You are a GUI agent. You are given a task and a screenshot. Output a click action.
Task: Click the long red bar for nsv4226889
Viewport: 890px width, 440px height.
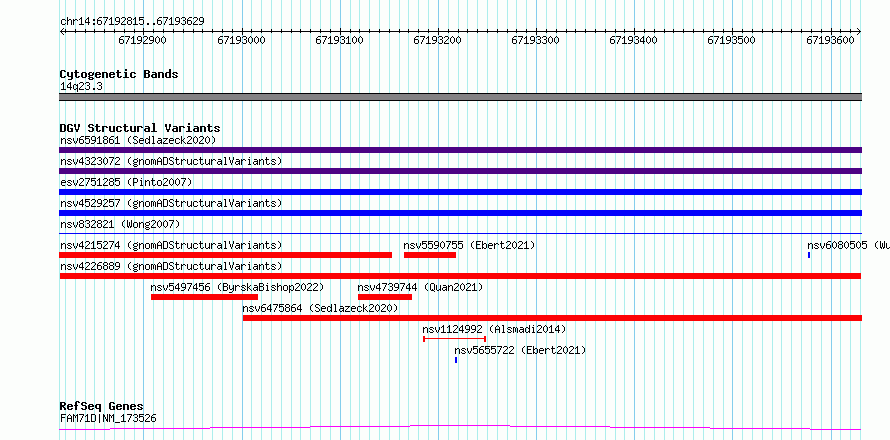click(460, 276)
